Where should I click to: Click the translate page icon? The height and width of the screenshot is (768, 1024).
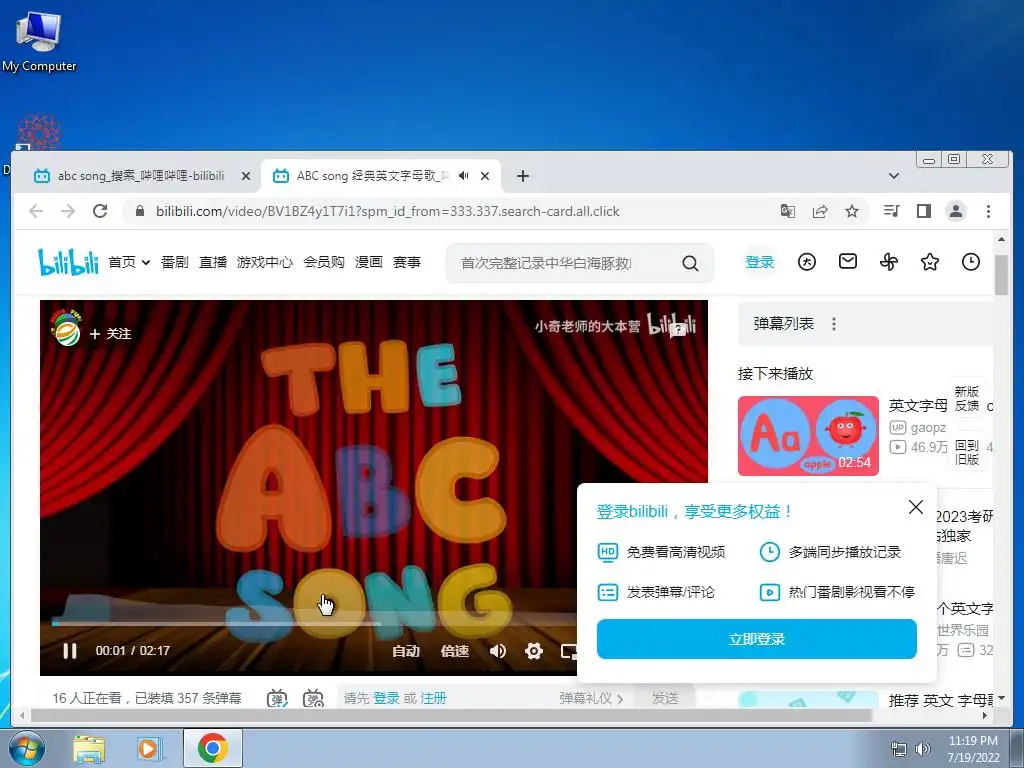[788, 211]
